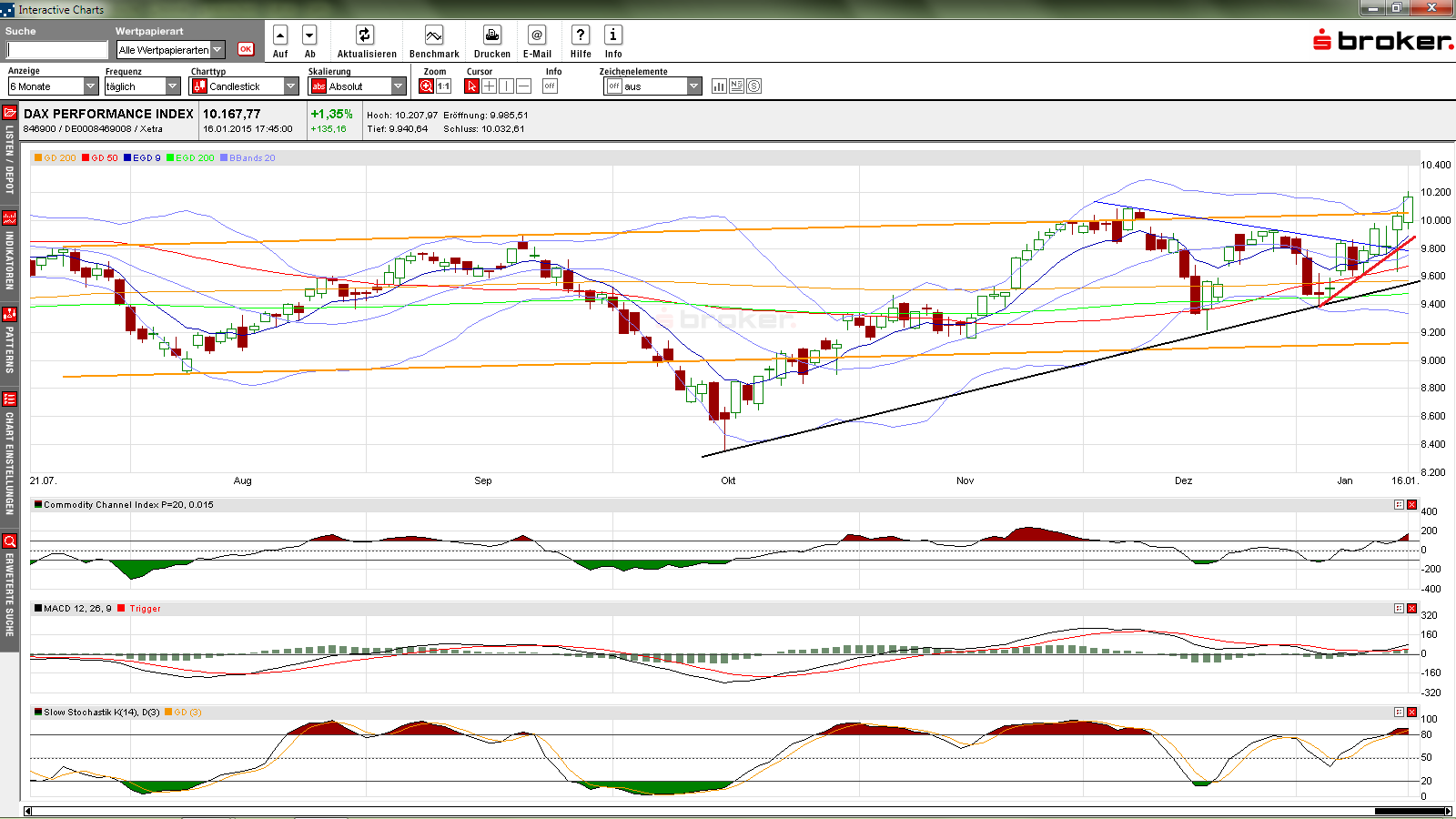The width and height of the screenshot is (1456, 819).
Task: Click the Ab down-arrow button
Action: 309,35
